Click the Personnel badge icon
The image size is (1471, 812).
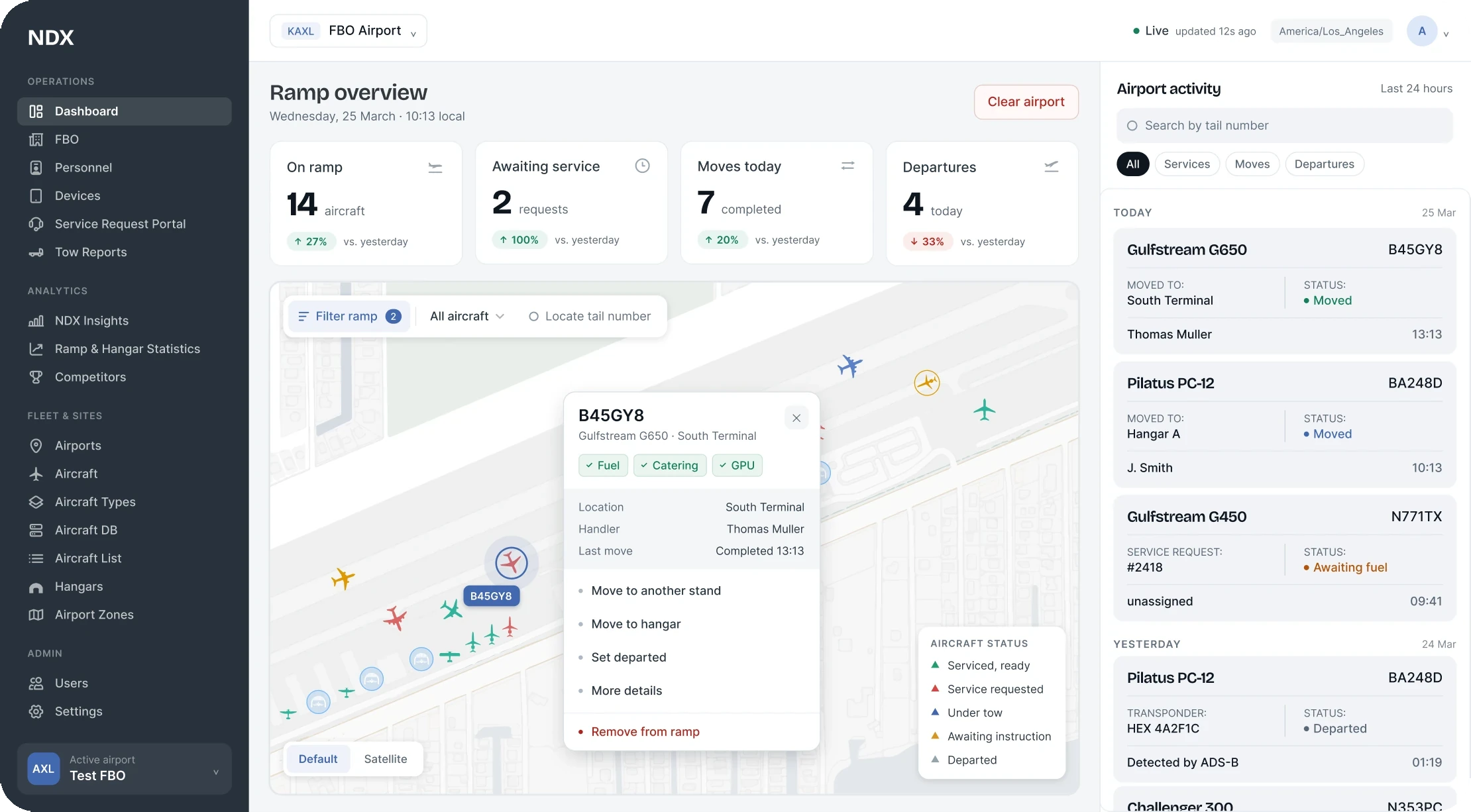[x=36, y=168]
